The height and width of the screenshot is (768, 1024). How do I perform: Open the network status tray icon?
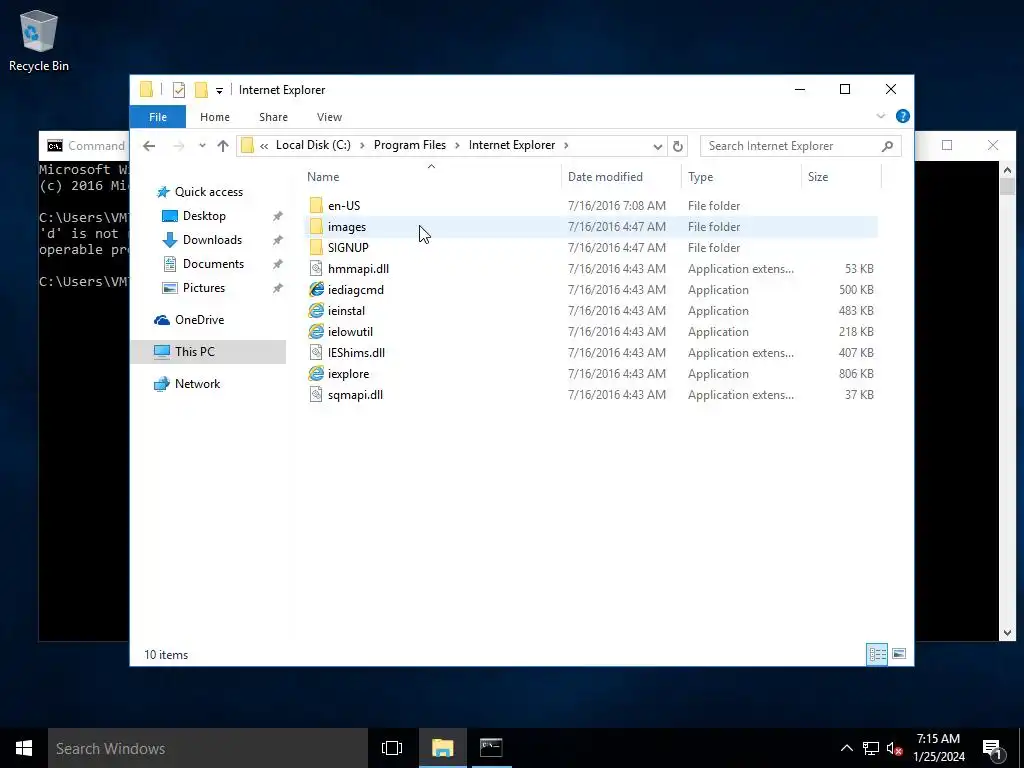tap(871, 748)
